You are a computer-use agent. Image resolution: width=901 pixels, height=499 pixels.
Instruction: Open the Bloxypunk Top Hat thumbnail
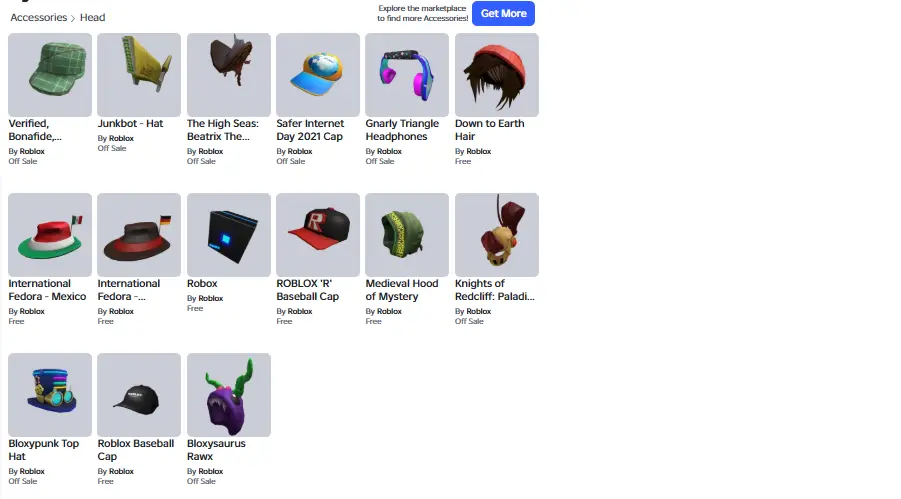(50, 395)
